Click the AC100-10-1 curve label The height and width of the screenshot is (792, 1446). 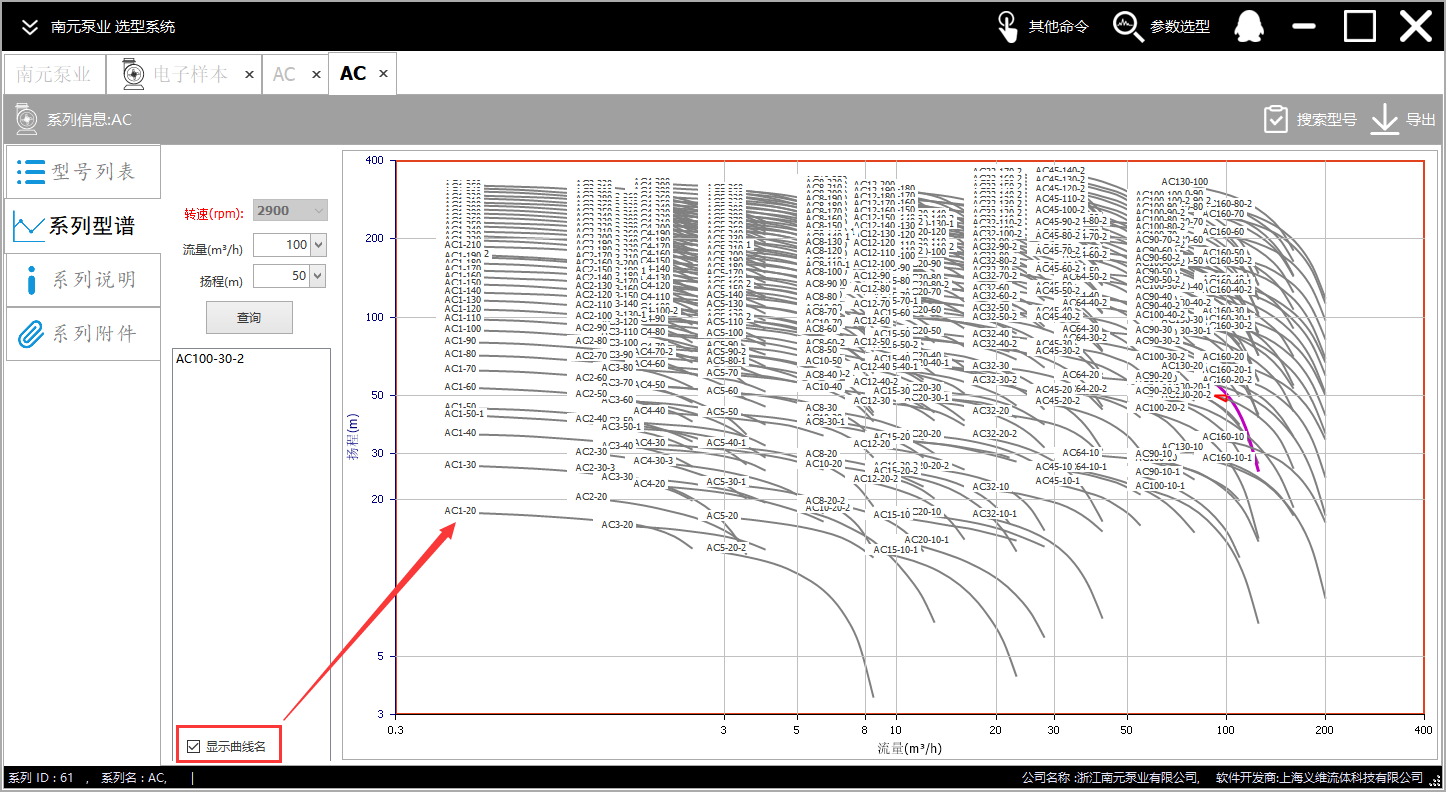click(x=1160, y=486)
